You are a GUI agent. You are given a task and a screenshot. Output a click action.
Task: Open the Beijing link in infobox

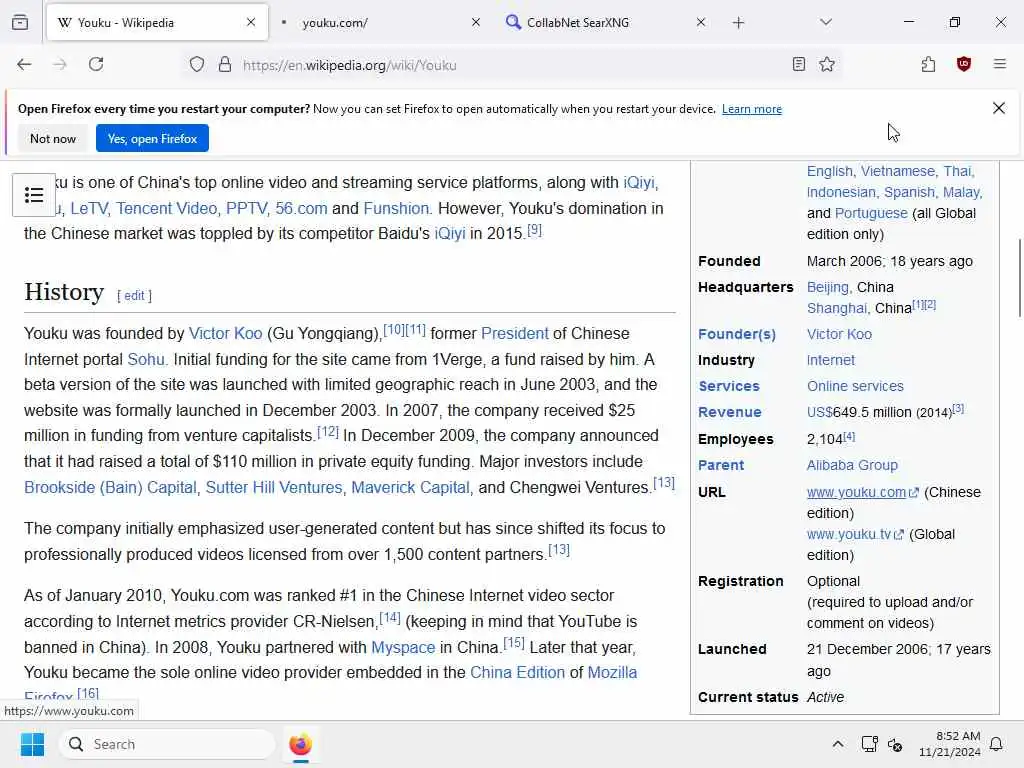[827, 287]
